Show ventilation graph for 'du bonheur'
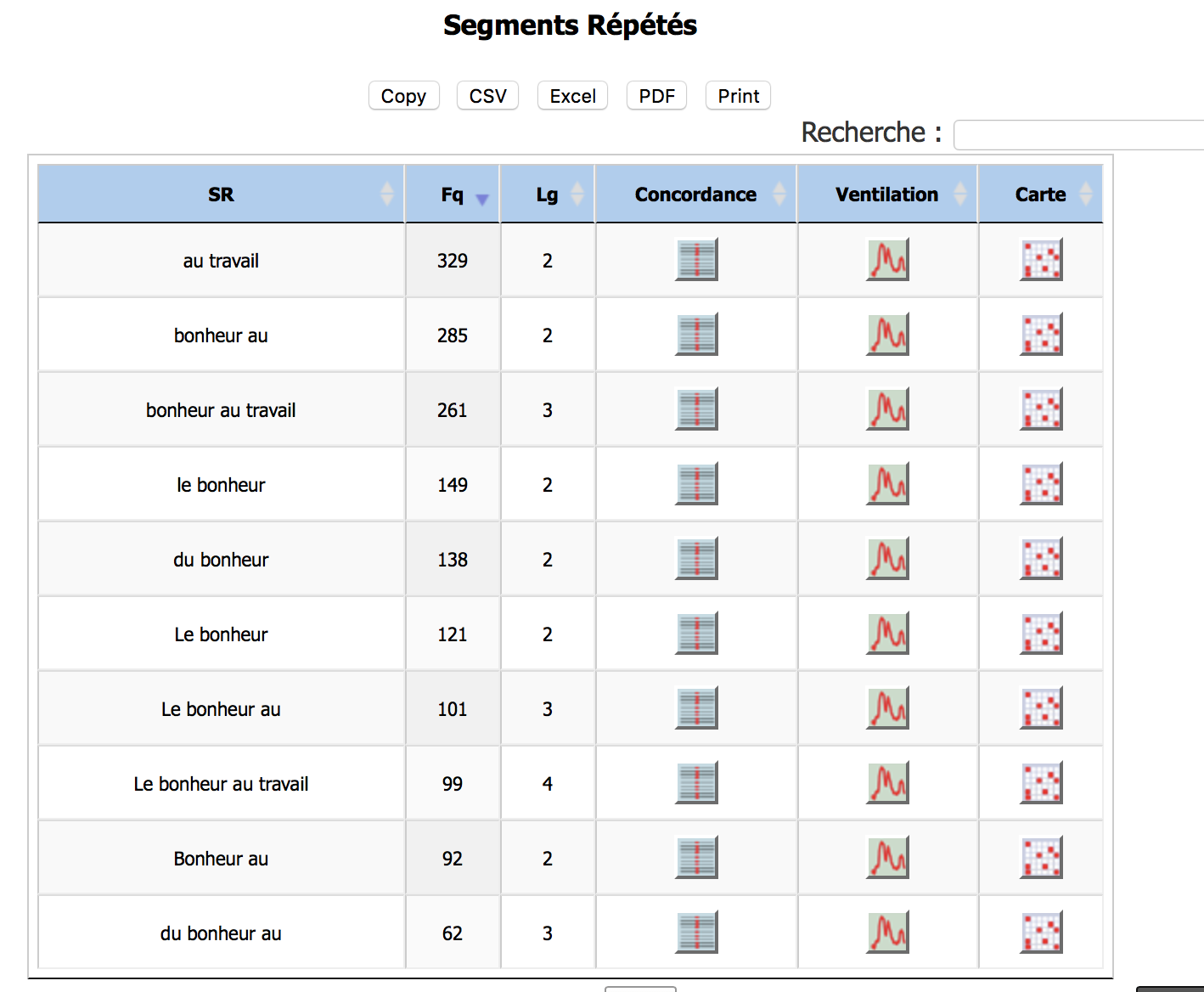The image size is (1204, 992). coord(887,559)
